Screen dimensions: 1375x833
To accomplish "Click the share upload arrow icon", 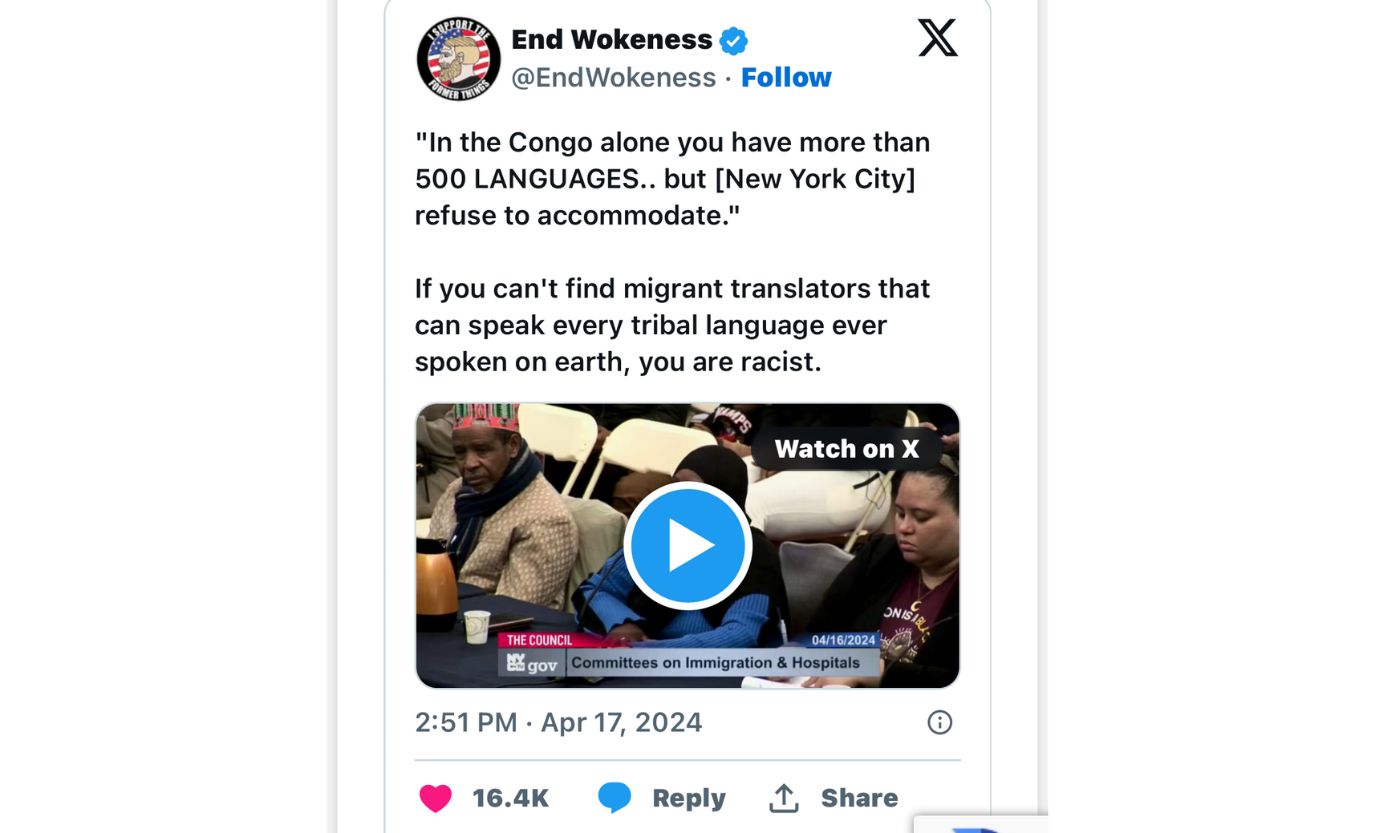I will click(x=784, y=798).
